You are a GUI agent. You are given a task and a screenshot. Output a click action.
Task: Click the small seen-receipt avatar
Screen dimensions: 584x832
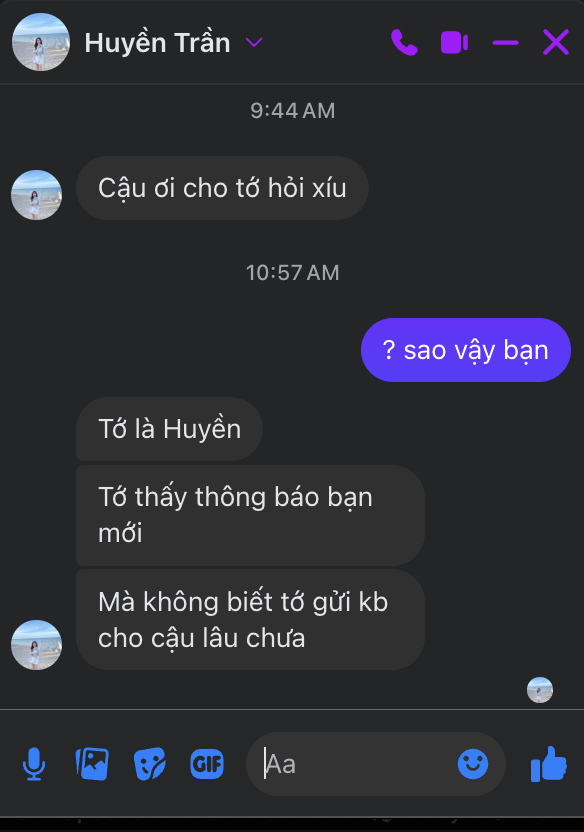(540, 690)
